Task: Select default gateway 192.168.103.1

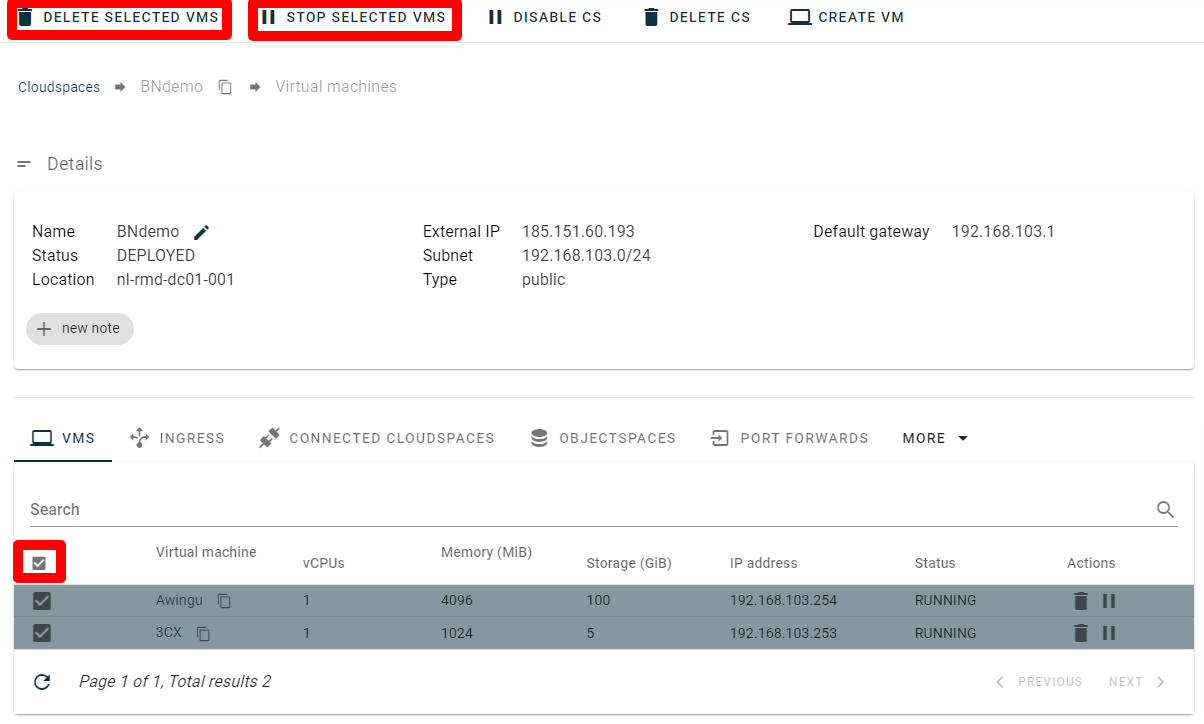Action: [1003, 232]
